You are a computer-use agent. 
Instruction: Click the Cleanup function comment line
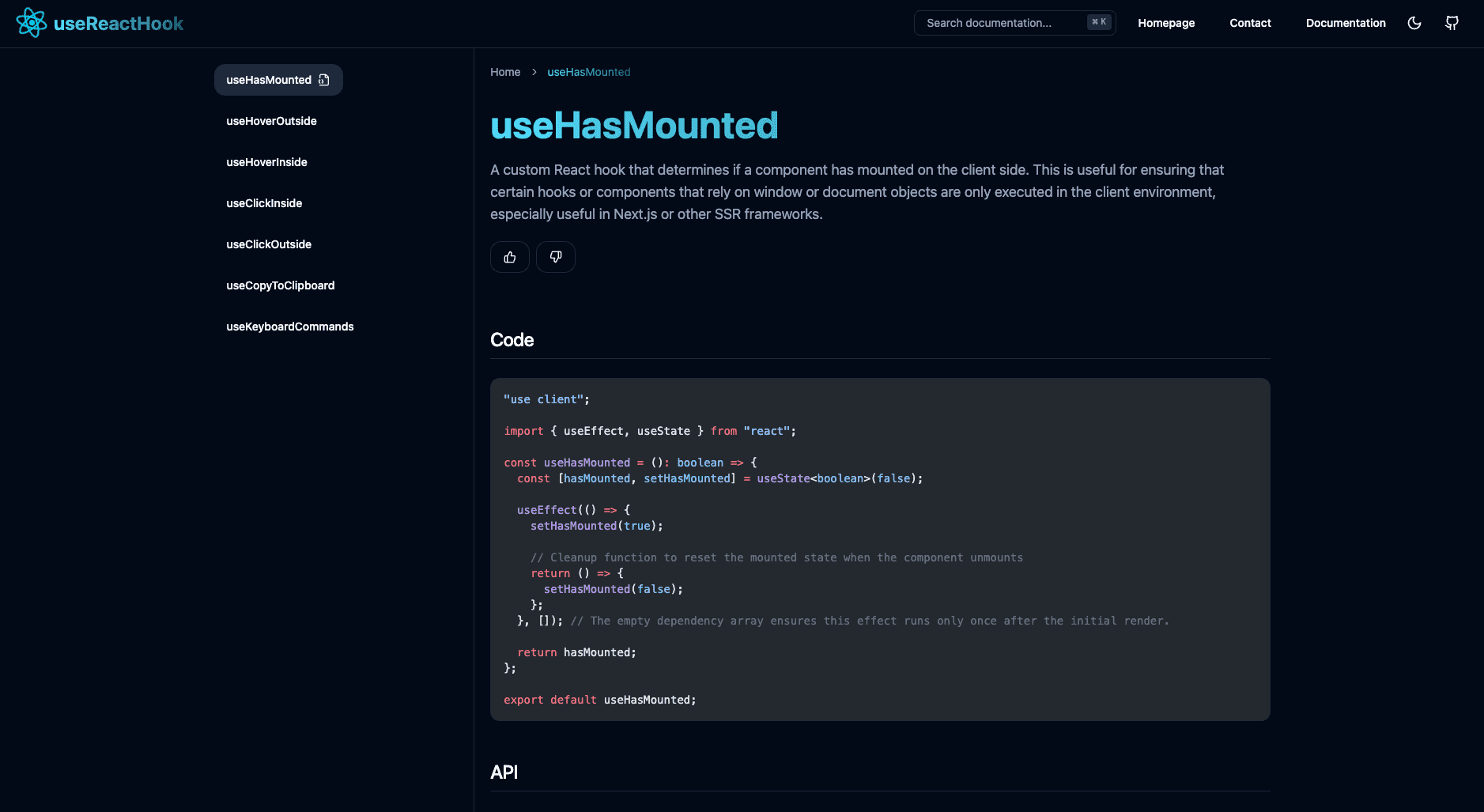[x=776, y=557]
